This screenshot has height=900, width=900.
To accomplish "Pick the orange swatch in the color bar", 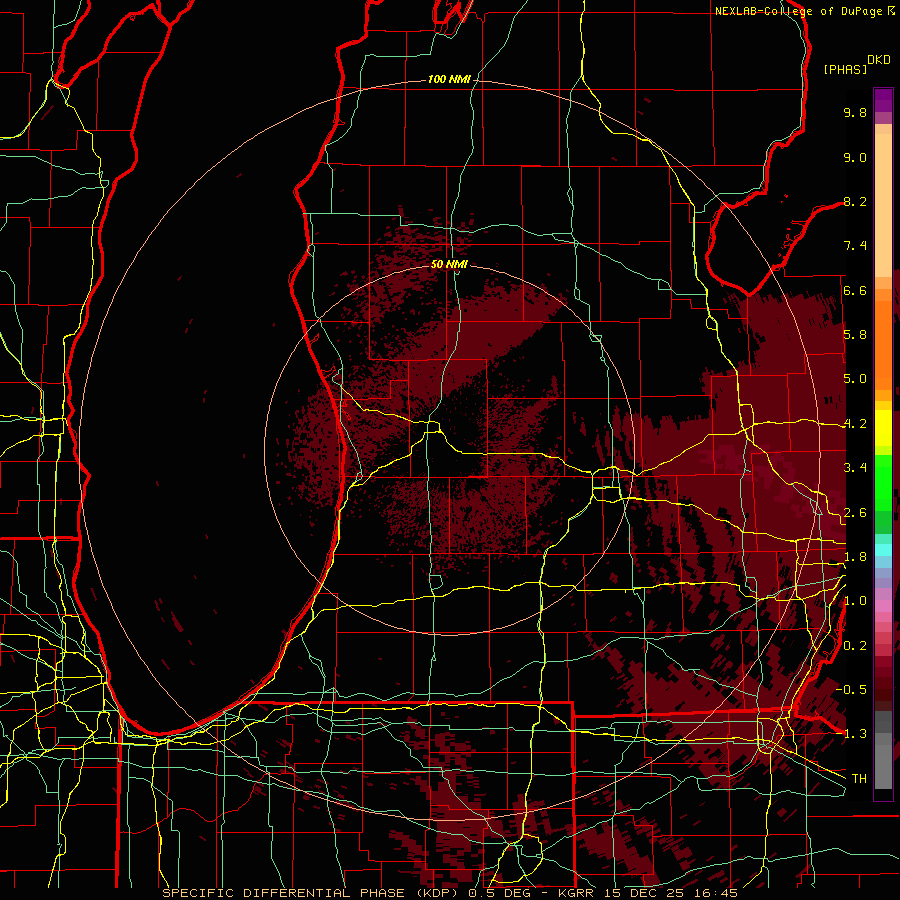I will pos(883,344).
